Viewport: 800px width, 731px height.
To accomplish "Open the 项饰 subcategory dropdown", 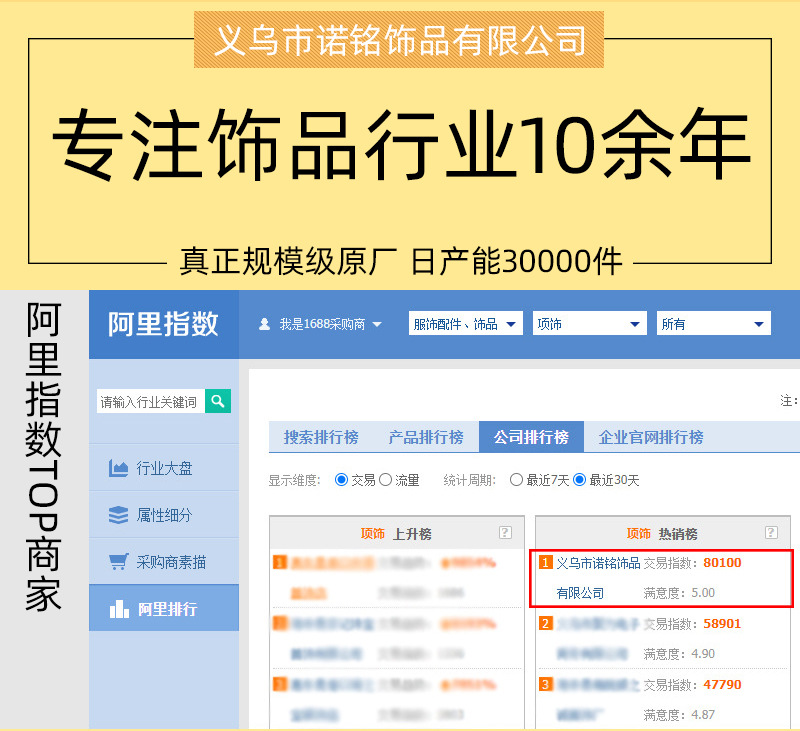I will coord(590,323).
